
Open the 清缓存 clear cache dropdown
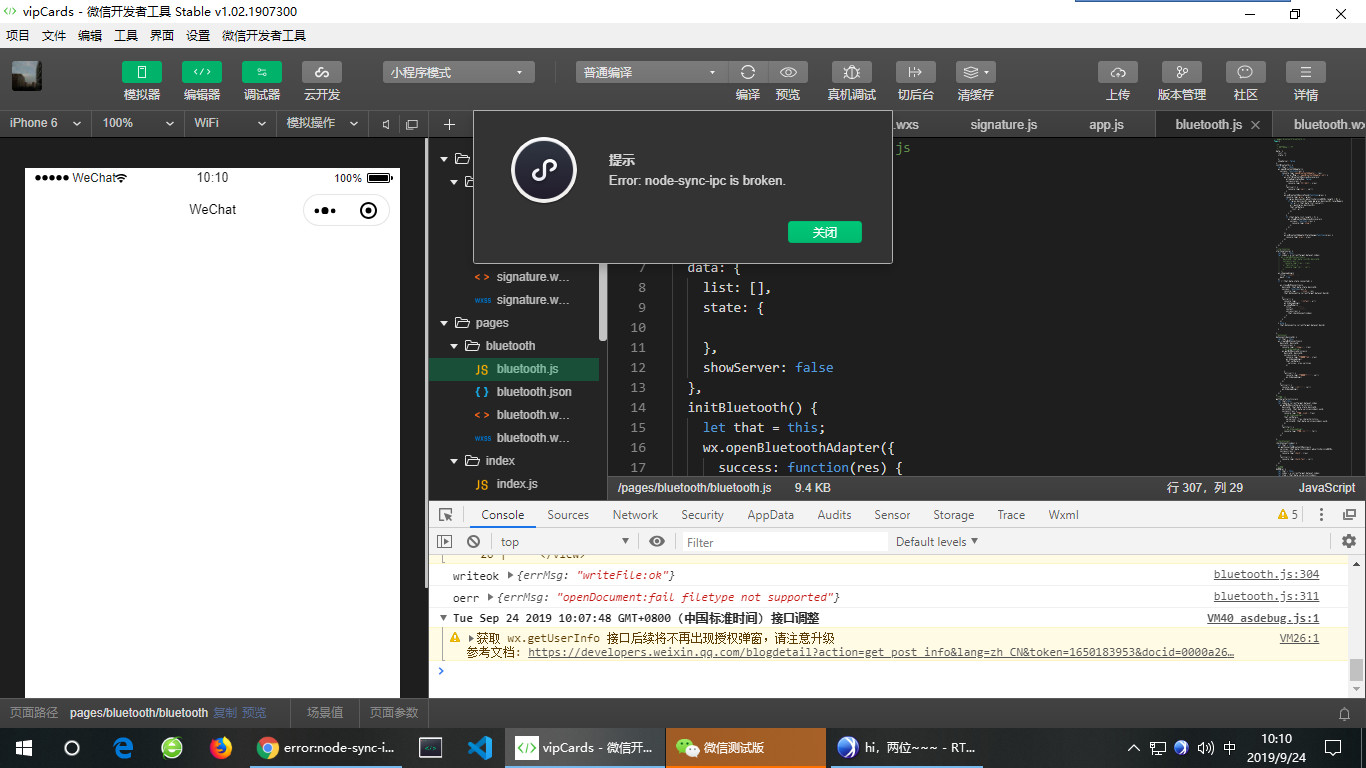(975, 72)
